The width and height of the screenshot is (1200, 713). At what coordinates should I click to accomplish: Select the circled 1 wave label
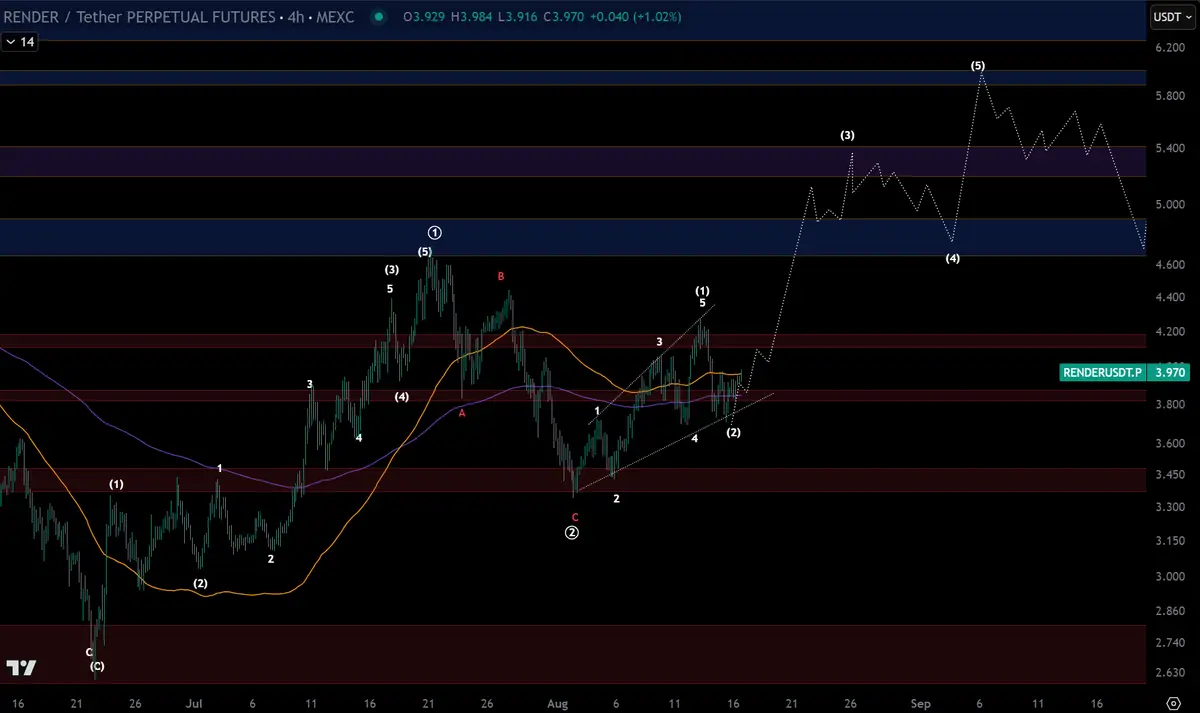coord(434,232)
